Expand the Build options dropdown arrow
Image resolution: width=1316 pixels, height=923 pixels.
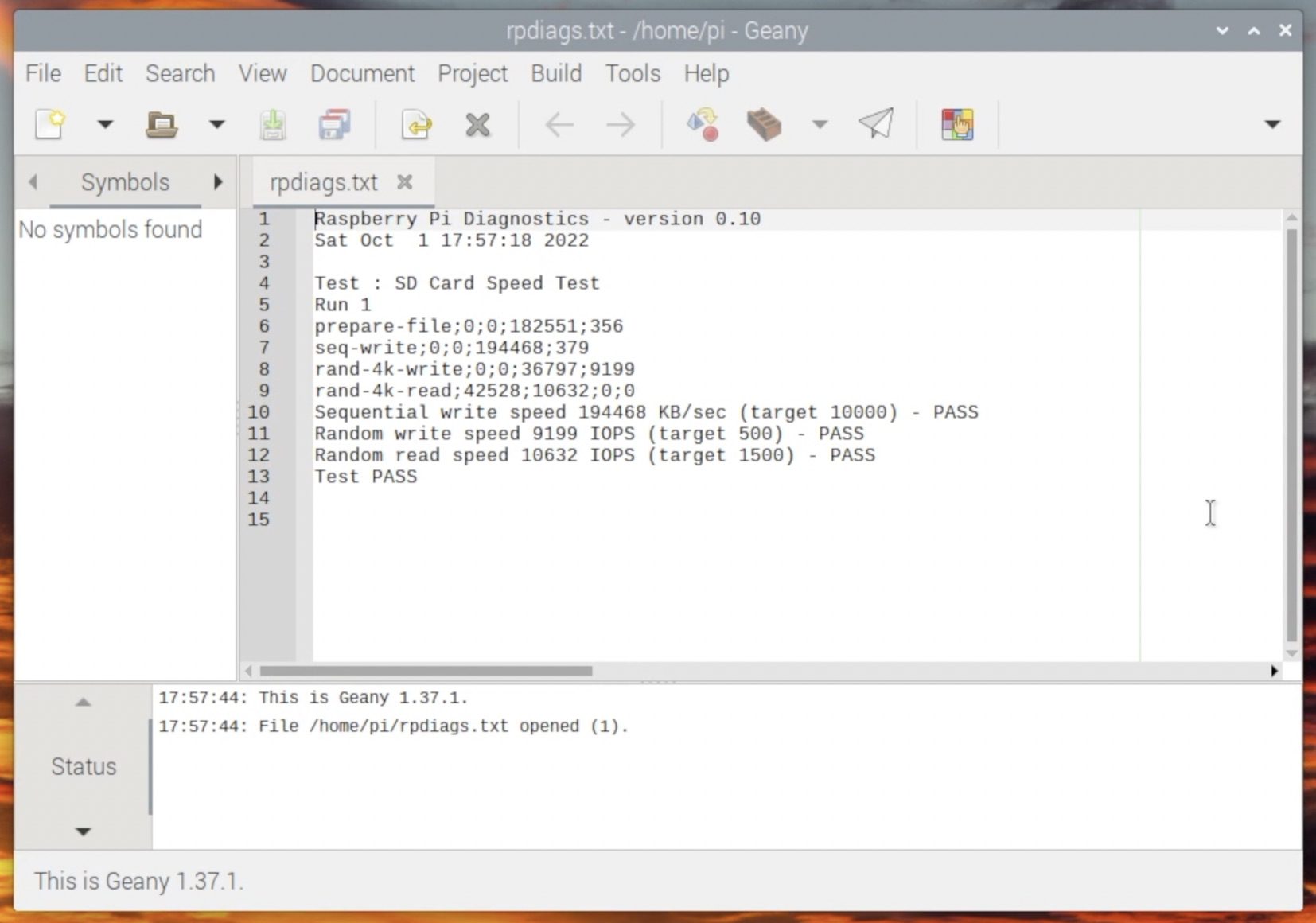click(820, 124)
